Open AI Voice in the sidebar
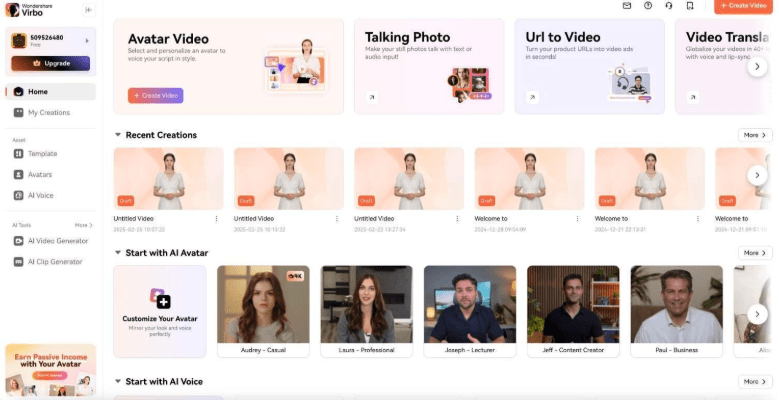The image size is (779, 400). click(x=40, y=195)
